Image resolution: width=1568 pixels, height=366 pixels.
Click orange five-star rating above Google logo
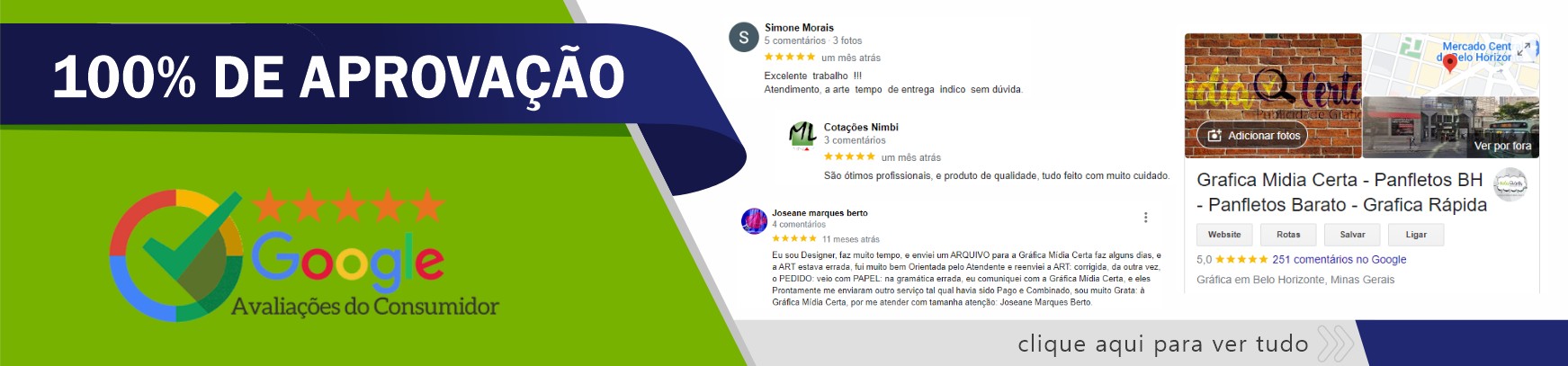348,206
